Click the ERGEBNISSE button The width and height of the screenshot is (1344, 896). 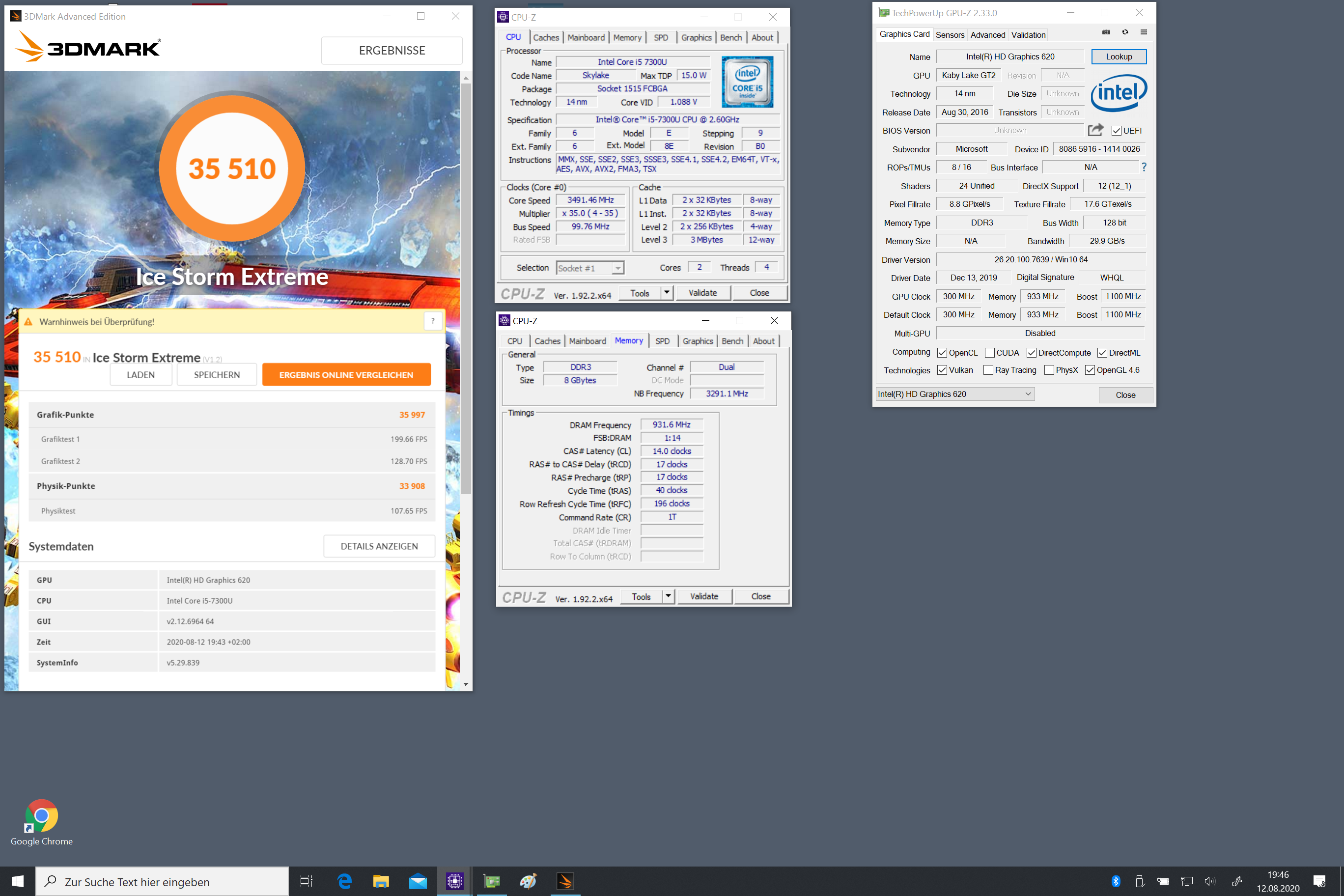(x=392, y=50)
